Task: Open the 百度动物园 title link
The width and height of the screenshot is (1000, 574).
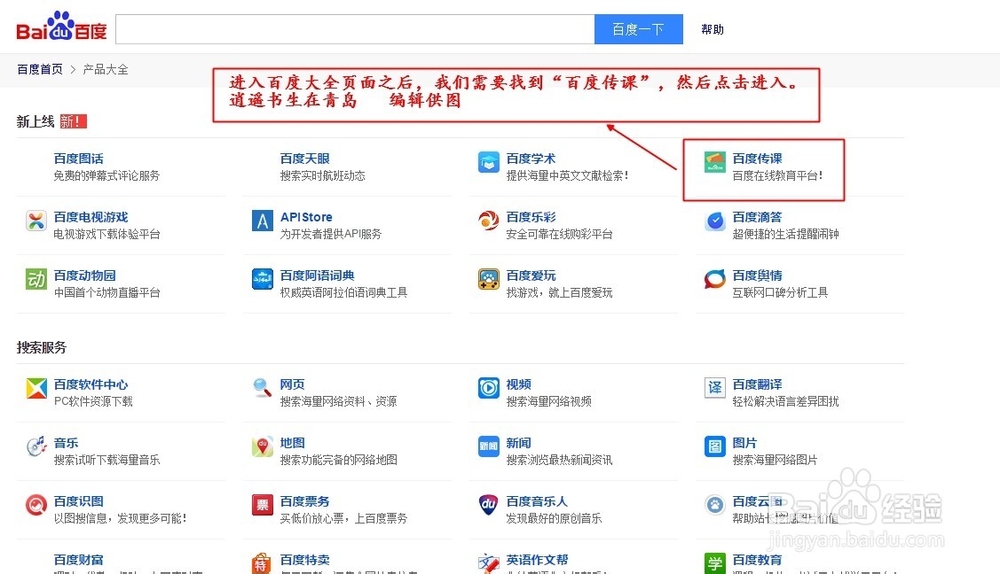Action: coord(85,276)
